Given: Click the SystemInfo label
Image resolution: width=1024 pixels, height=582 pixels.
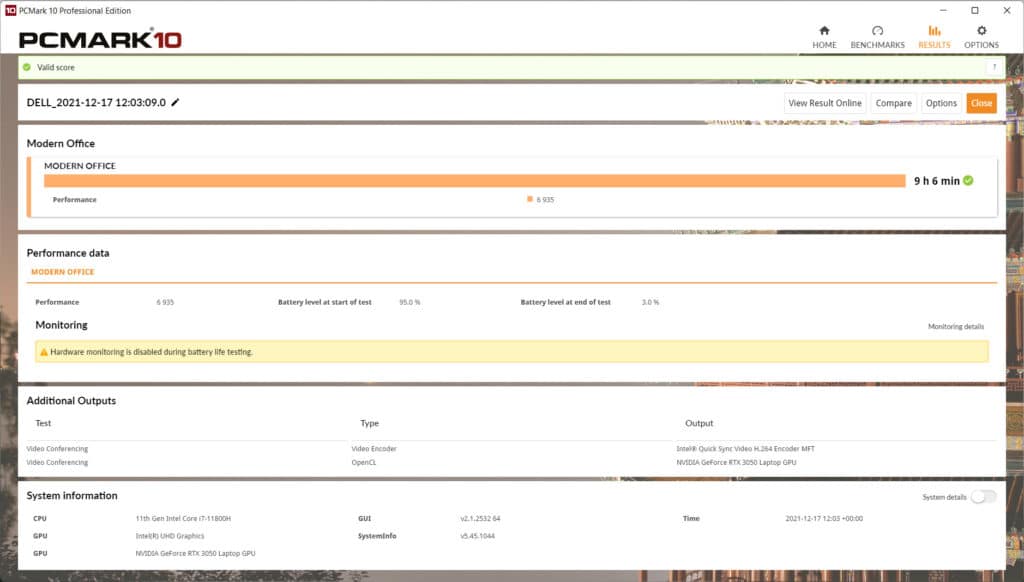Looking at the screenshot, I should [x=377, y=536].
